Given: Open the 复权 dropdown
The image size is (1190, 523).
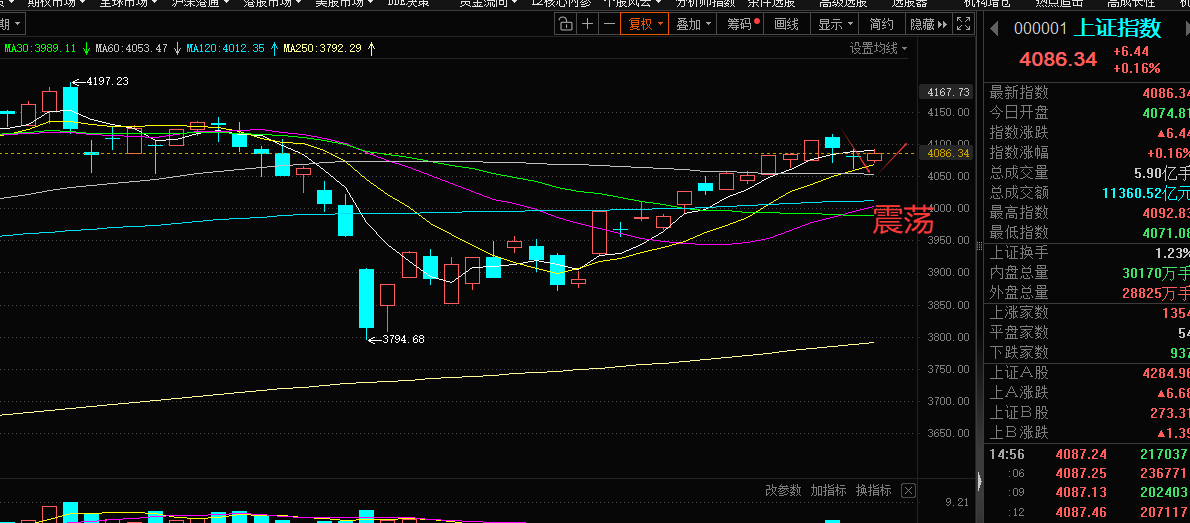Looking at the screenshot, I should (644, 24).
